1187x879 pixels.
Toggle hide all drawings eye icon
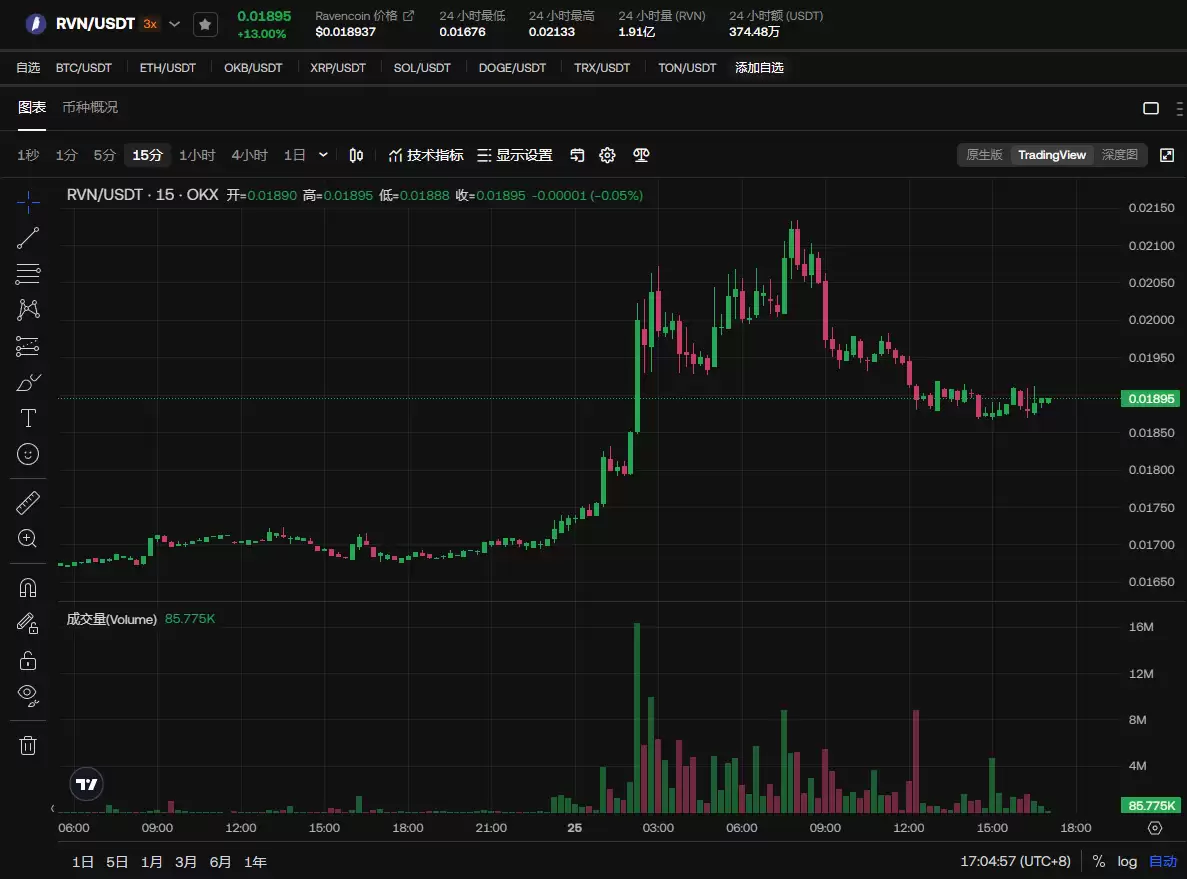click(28, 693)
